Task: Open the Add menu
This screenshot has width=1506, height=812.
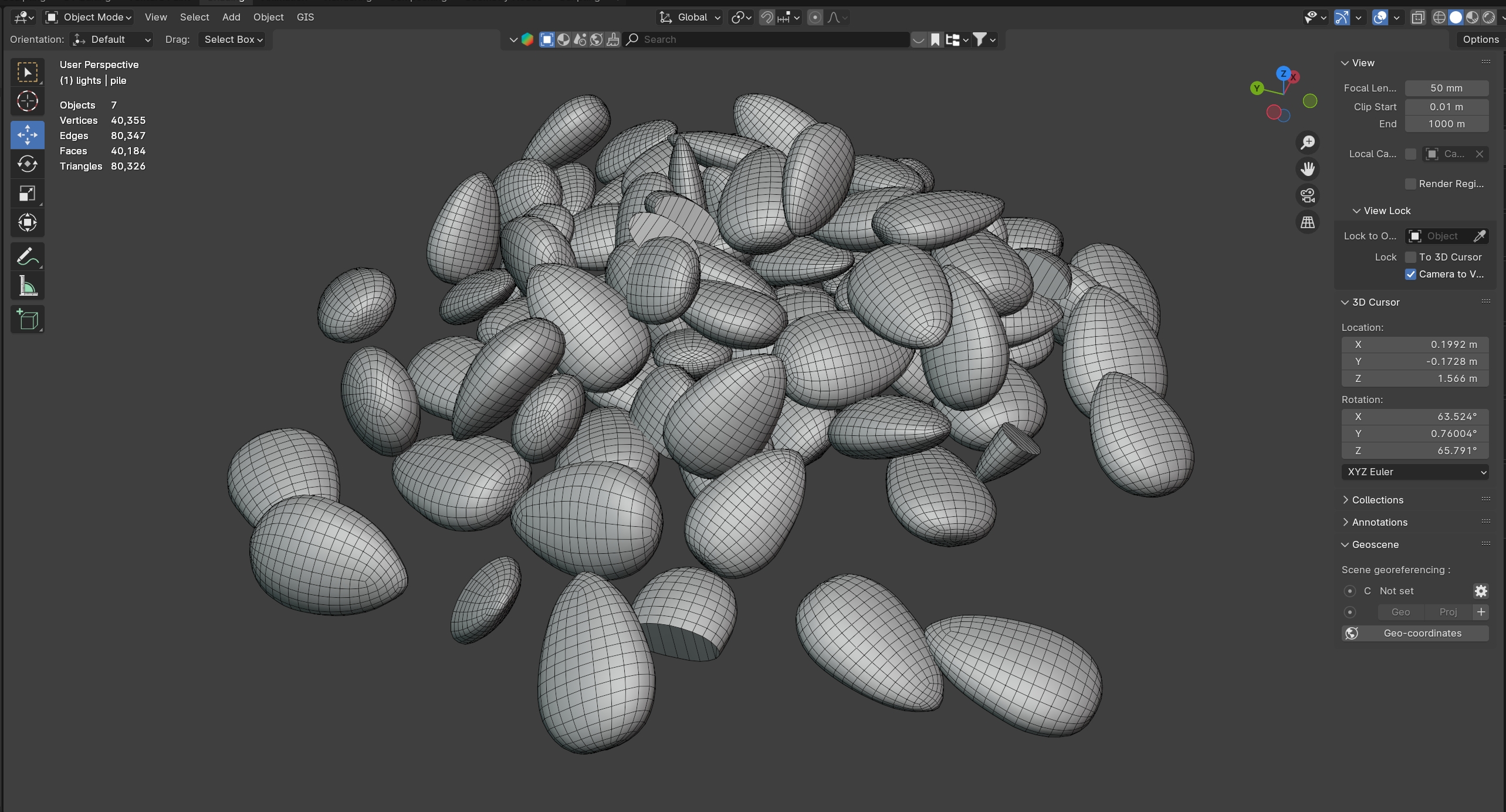Action: tap(231, 17)
